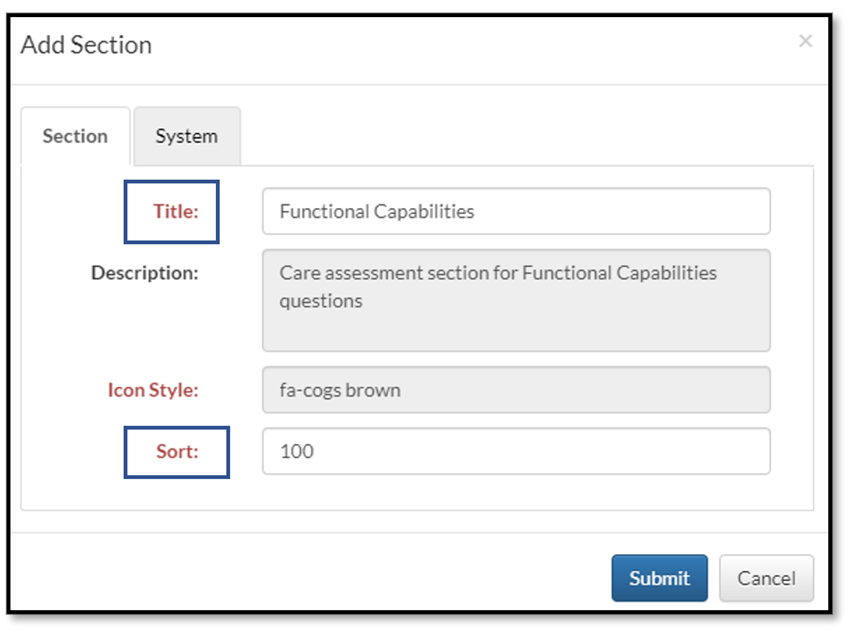Click the Submit button

(659, 578)
